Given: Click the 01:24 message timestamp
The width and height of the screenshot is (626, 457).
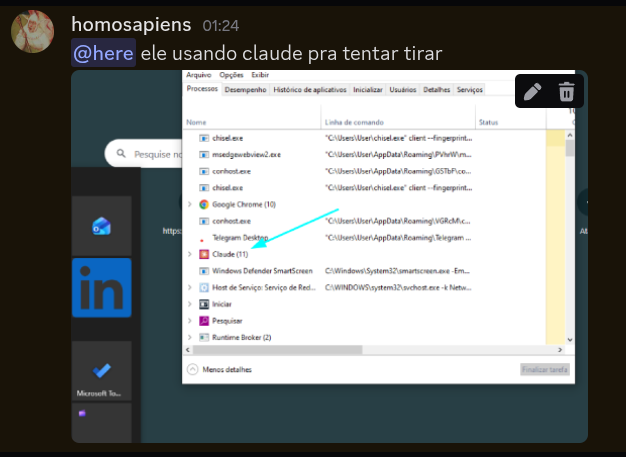Looking at the screenshot, I should 221,26.
